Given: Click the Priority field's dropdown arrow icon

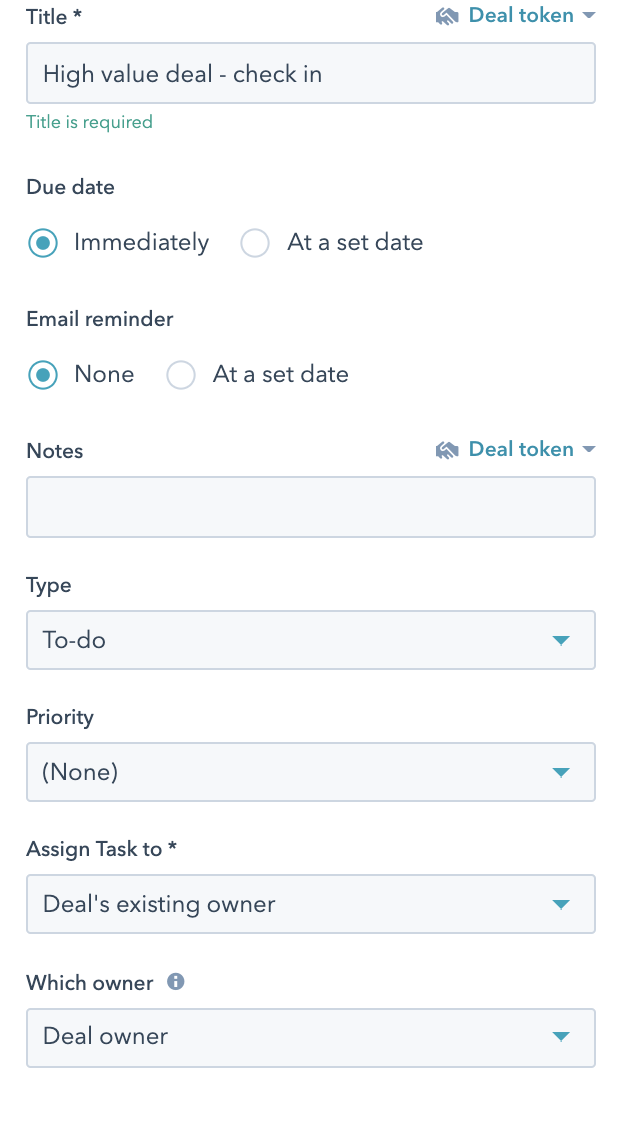Looking at the screenshot, I should pyautogui.click(x=561, y=772).
